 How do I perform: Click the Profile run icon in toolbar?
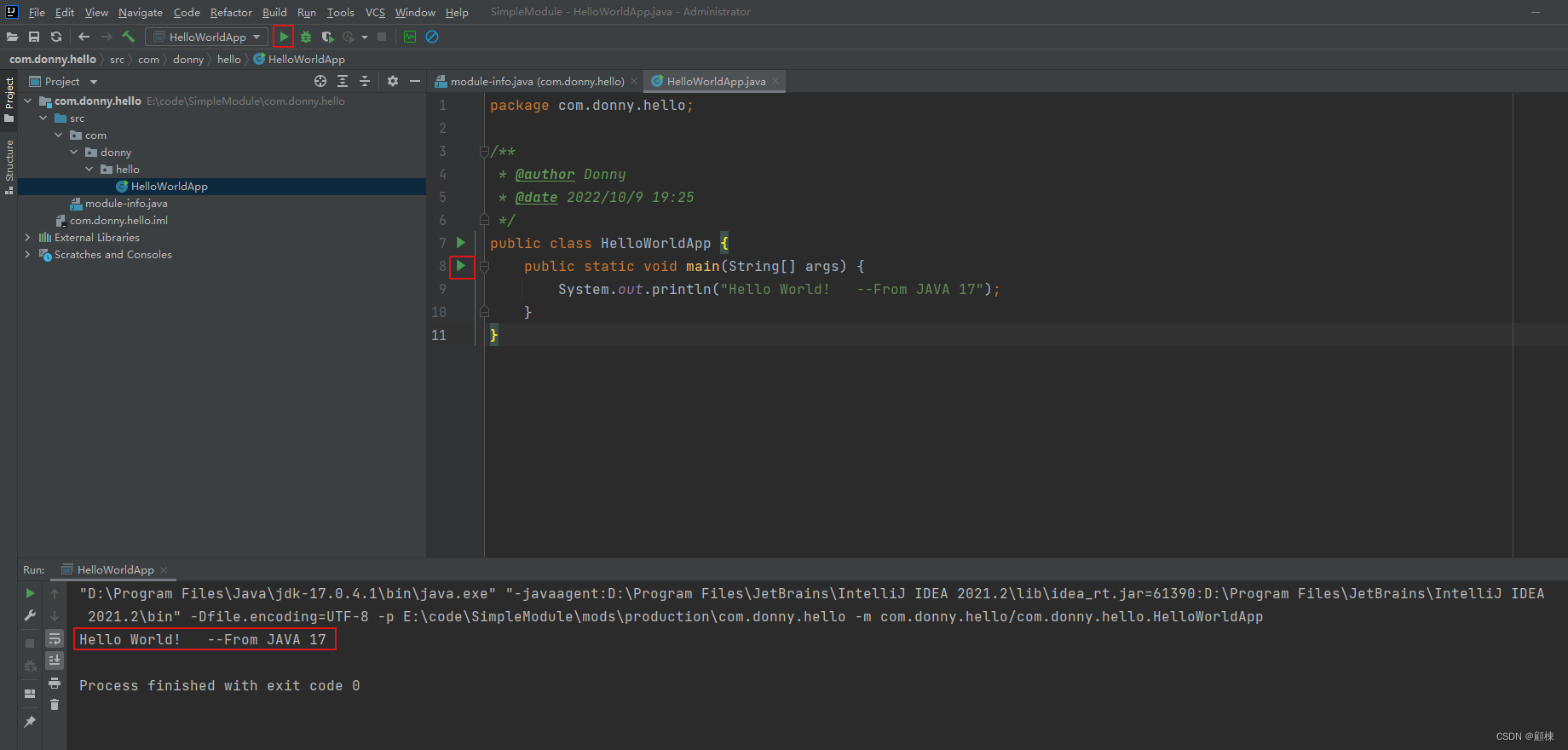(349, 37)
